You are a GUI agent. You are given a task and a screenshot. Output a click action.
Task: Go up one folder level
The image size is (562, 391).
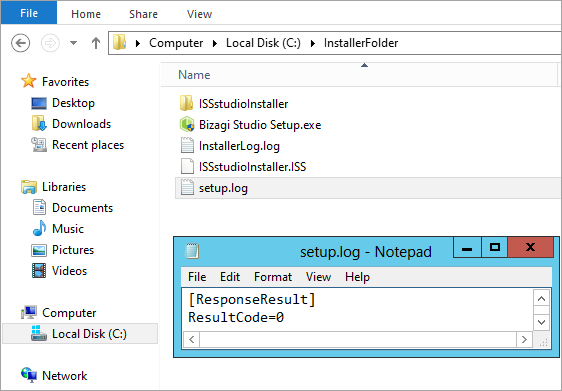96,43
